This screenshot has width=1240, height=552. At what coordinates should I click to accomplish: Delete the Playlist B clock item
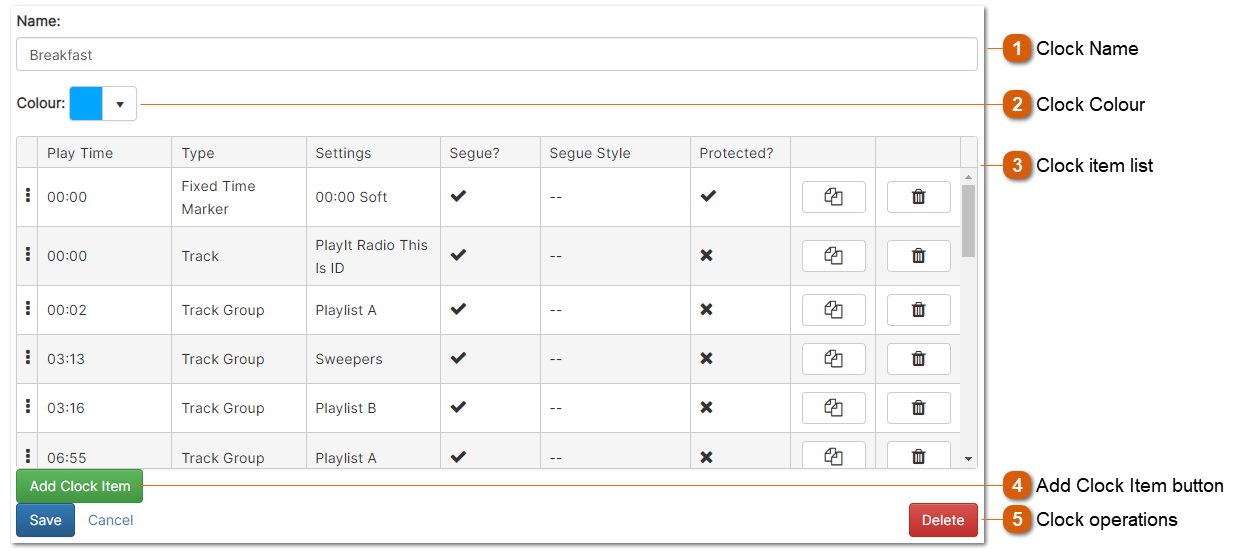click(x=918, y=408)
